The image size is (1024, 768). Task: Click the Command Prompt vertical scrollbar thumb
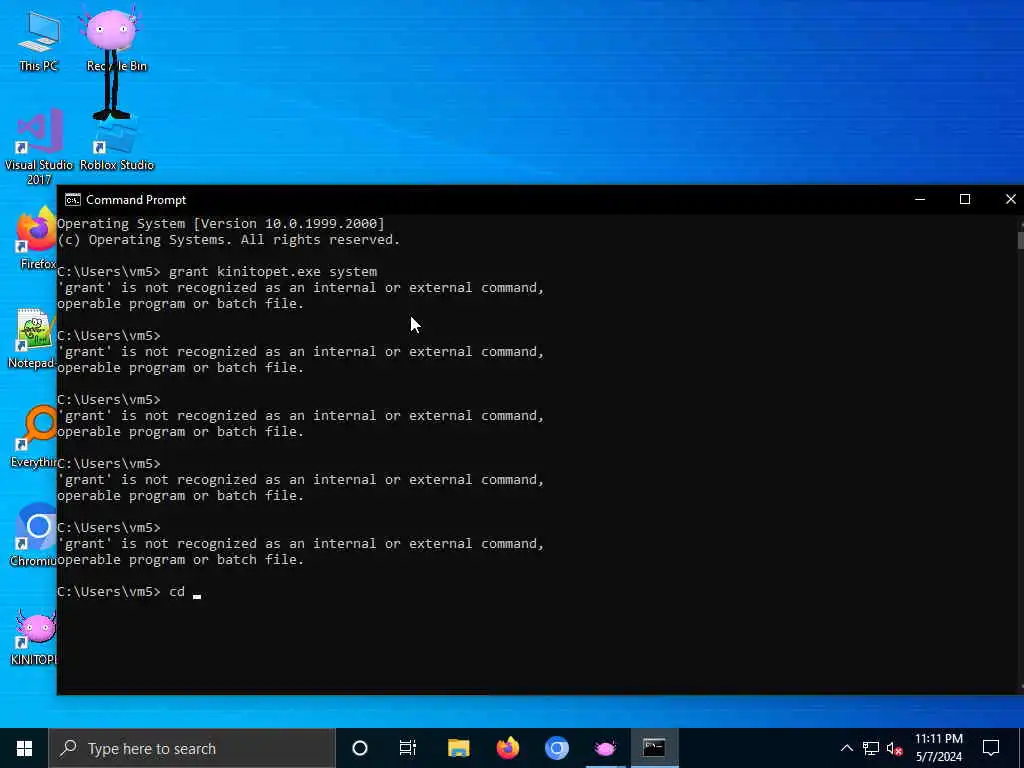[x=1020, y=239]
